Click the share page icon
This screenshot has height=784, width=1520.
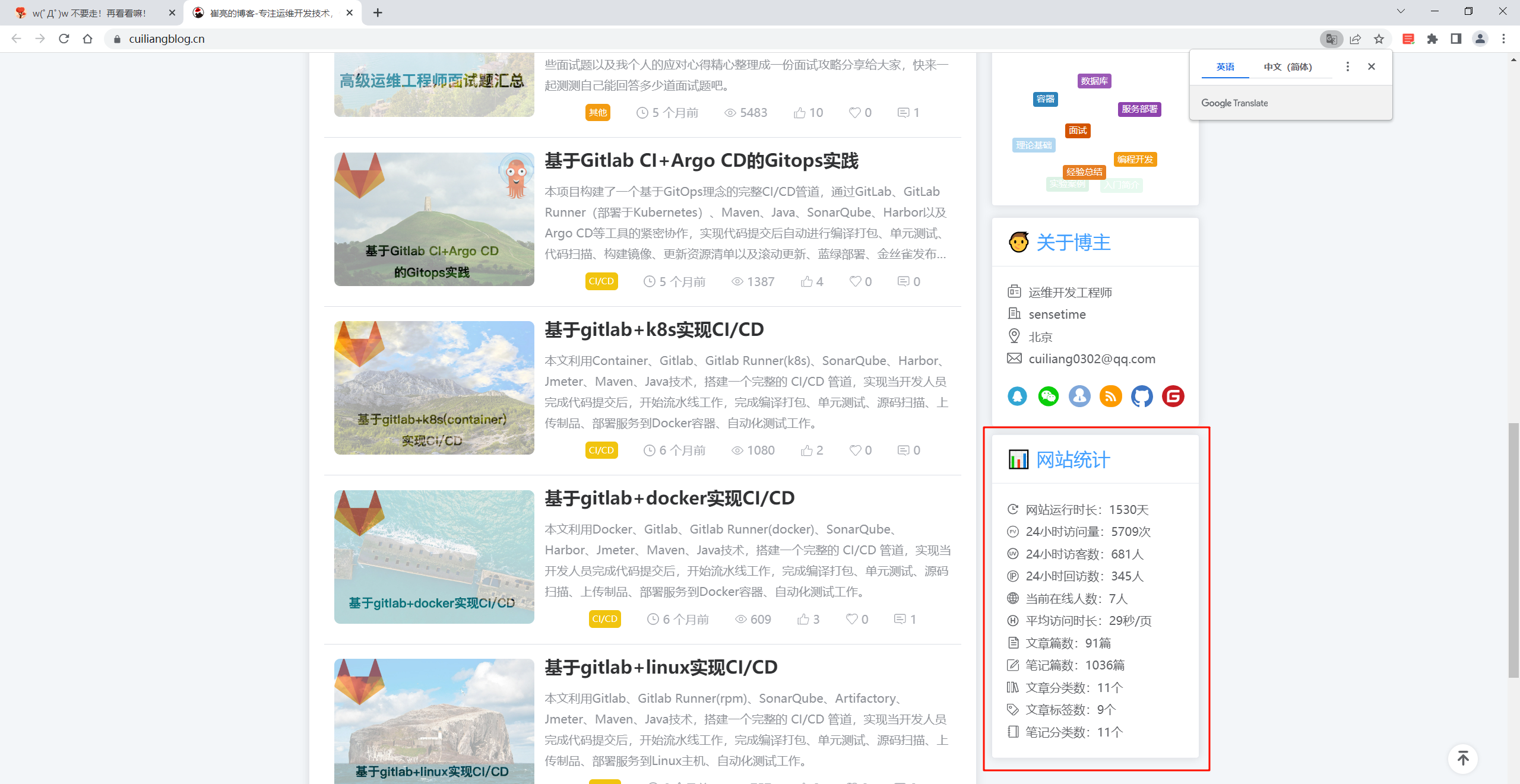tap(1355, 39)
